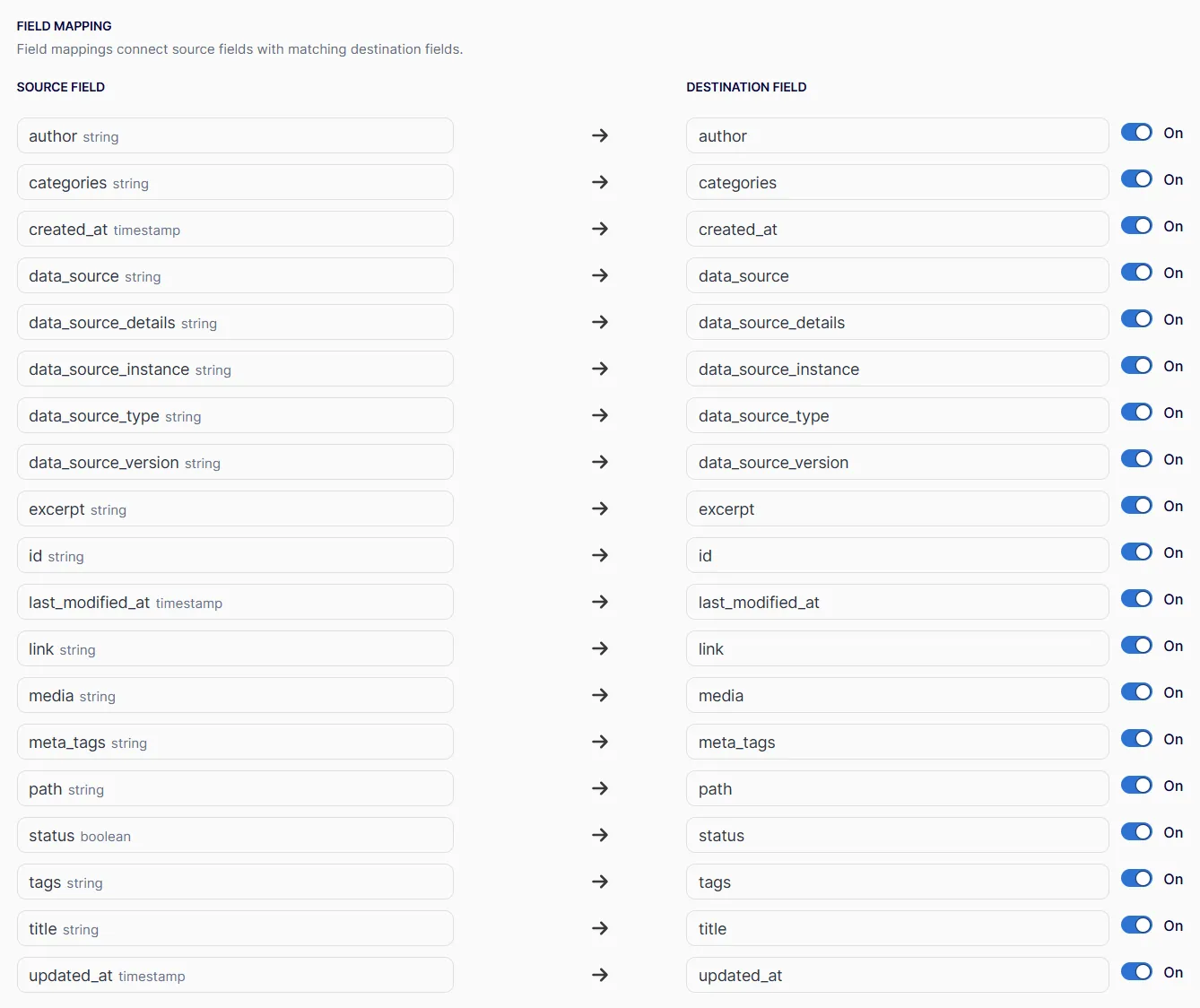Screen dimensions: 1200x1008
Task: Click the arrow icon next to created_at
Action: coord(600,229)
